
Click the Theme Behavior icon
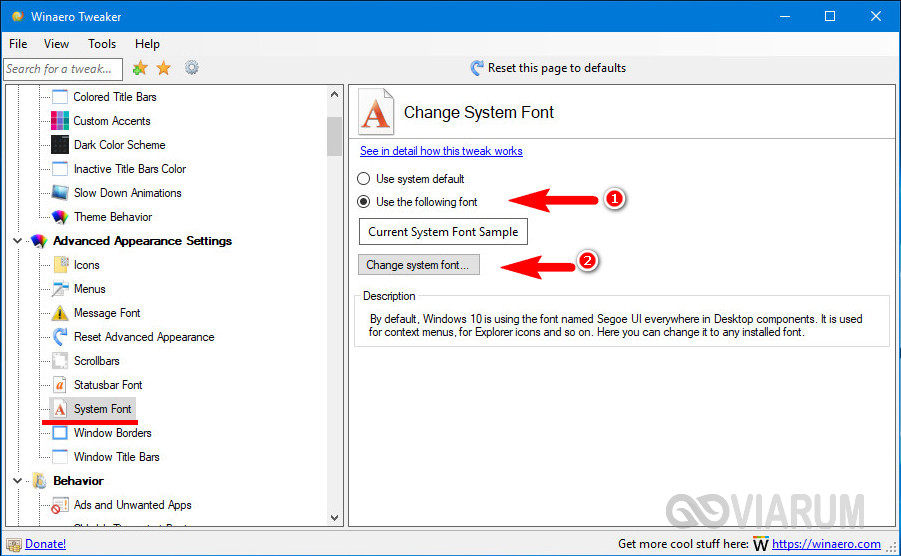pyautogui.click(x=60, y=217)
